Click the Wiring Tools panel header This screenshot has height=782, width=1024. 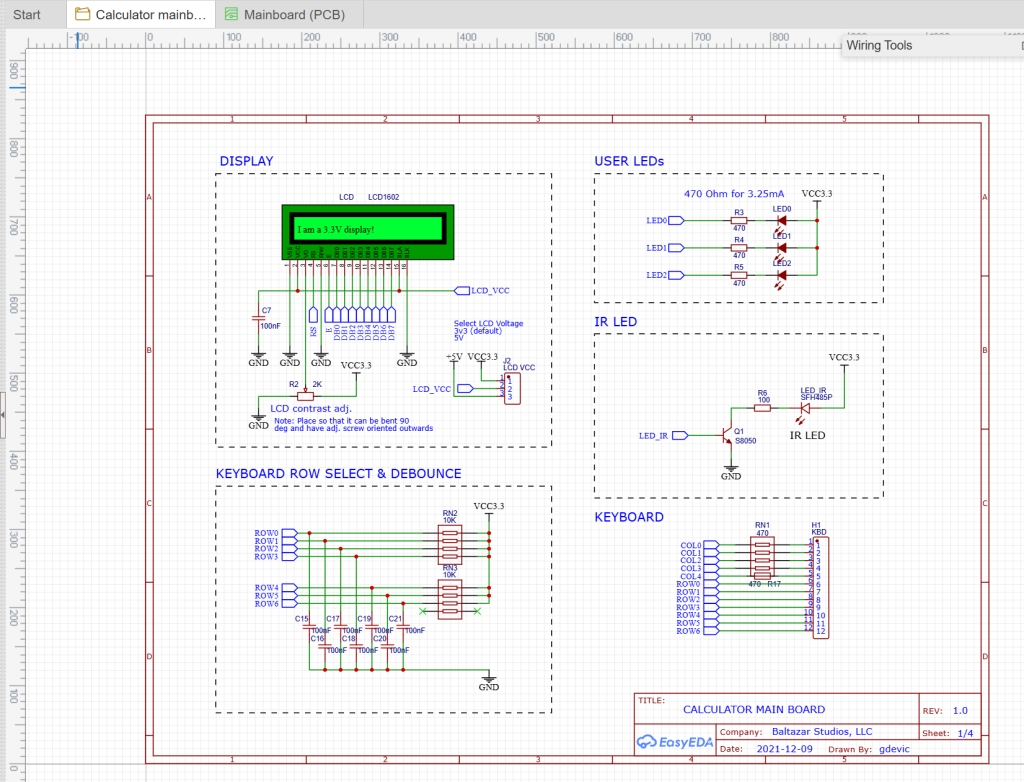click(x=880, y=45)
